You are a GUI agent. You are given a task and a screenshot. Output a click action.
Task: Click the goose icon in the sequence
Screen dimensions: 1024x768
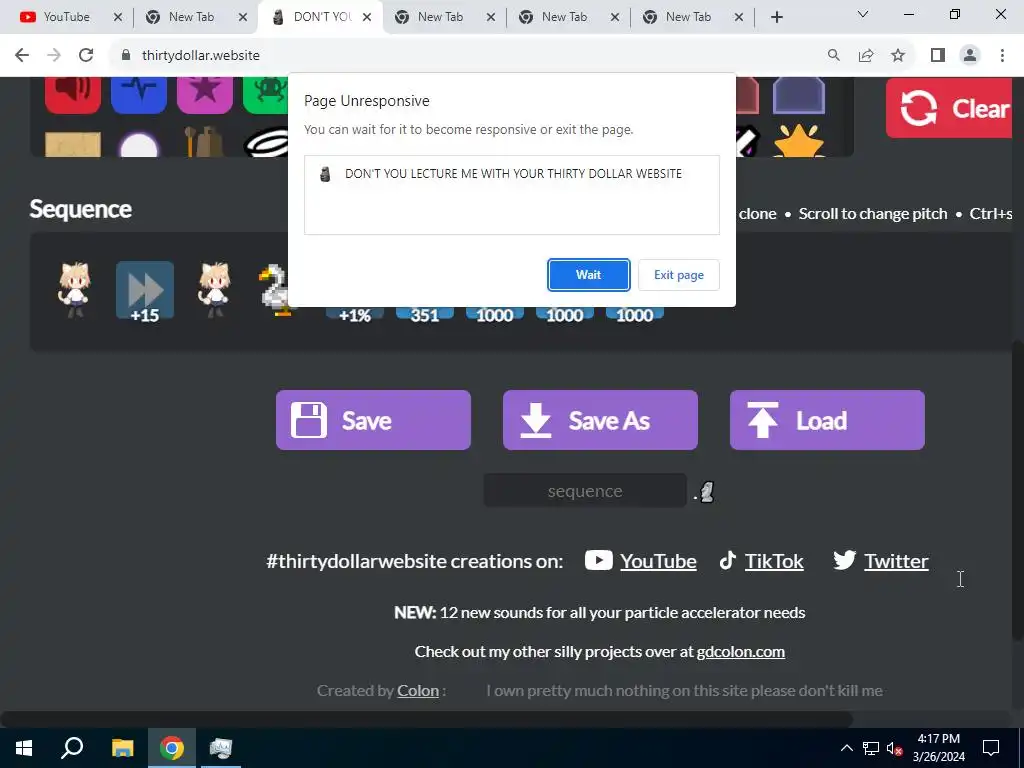coord(274,290)
